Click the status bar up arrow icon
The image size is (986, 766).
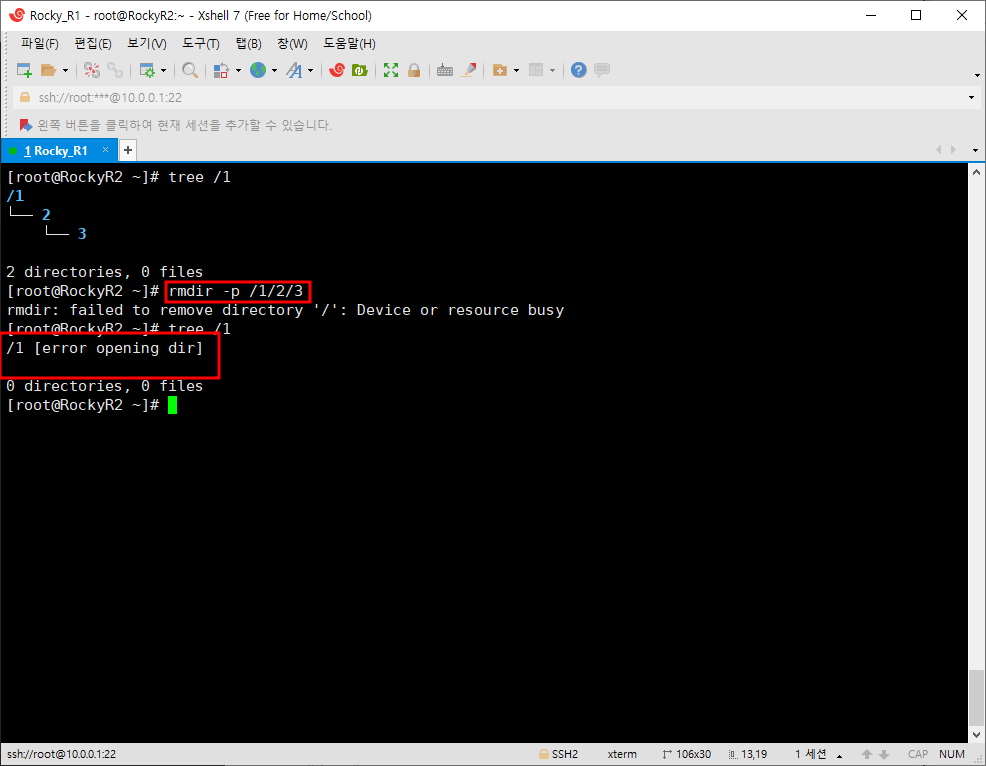(867, 754)
